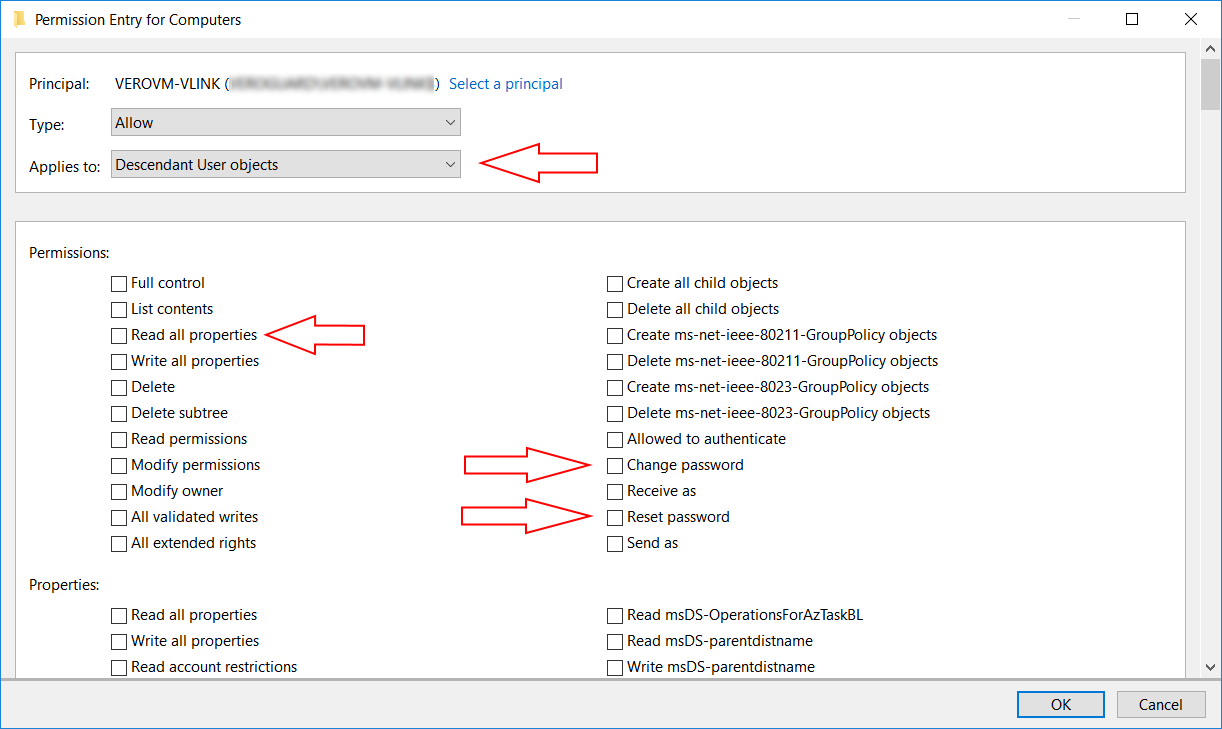Click the scrollbar down arrow

1210,667
